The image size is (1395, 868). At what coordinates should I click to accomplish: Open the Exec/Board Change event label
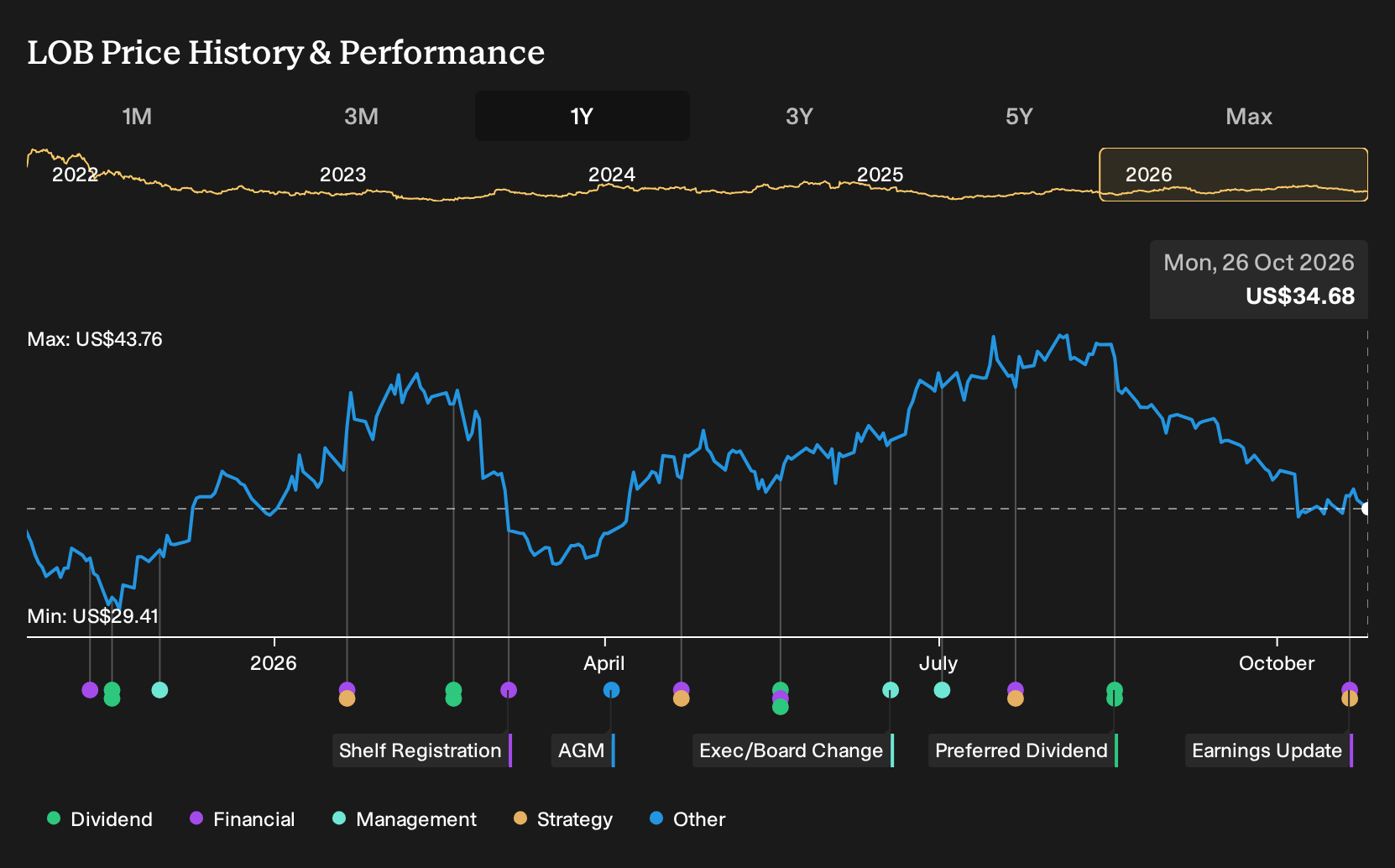coord(793,750)
